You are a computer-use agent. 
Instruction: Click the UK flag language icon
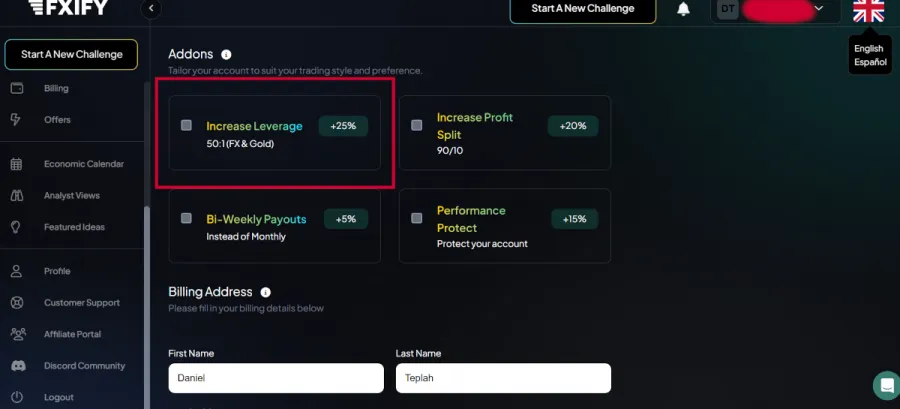click(868, 10)
